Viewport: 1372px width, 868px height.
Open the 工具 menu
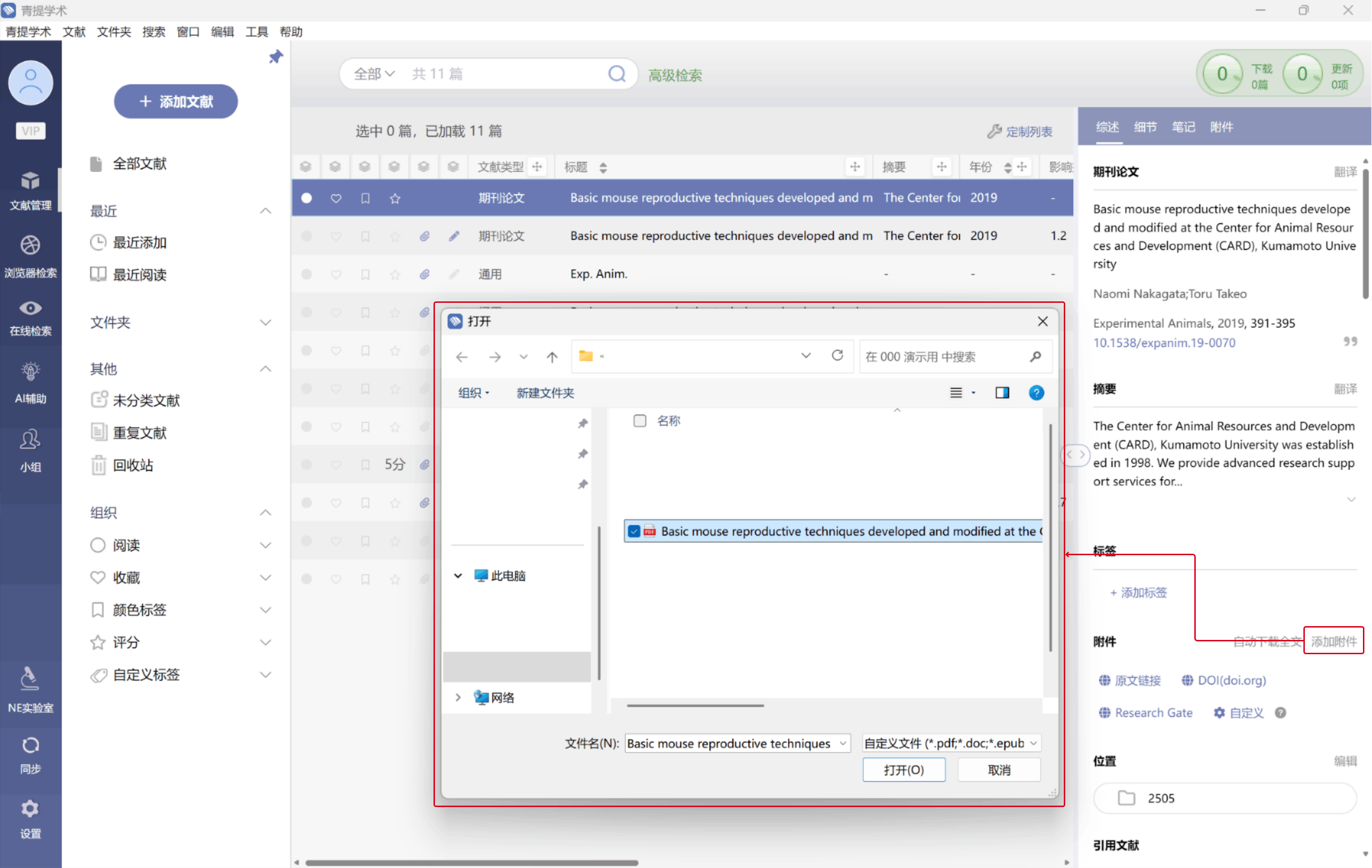point(256,32)
